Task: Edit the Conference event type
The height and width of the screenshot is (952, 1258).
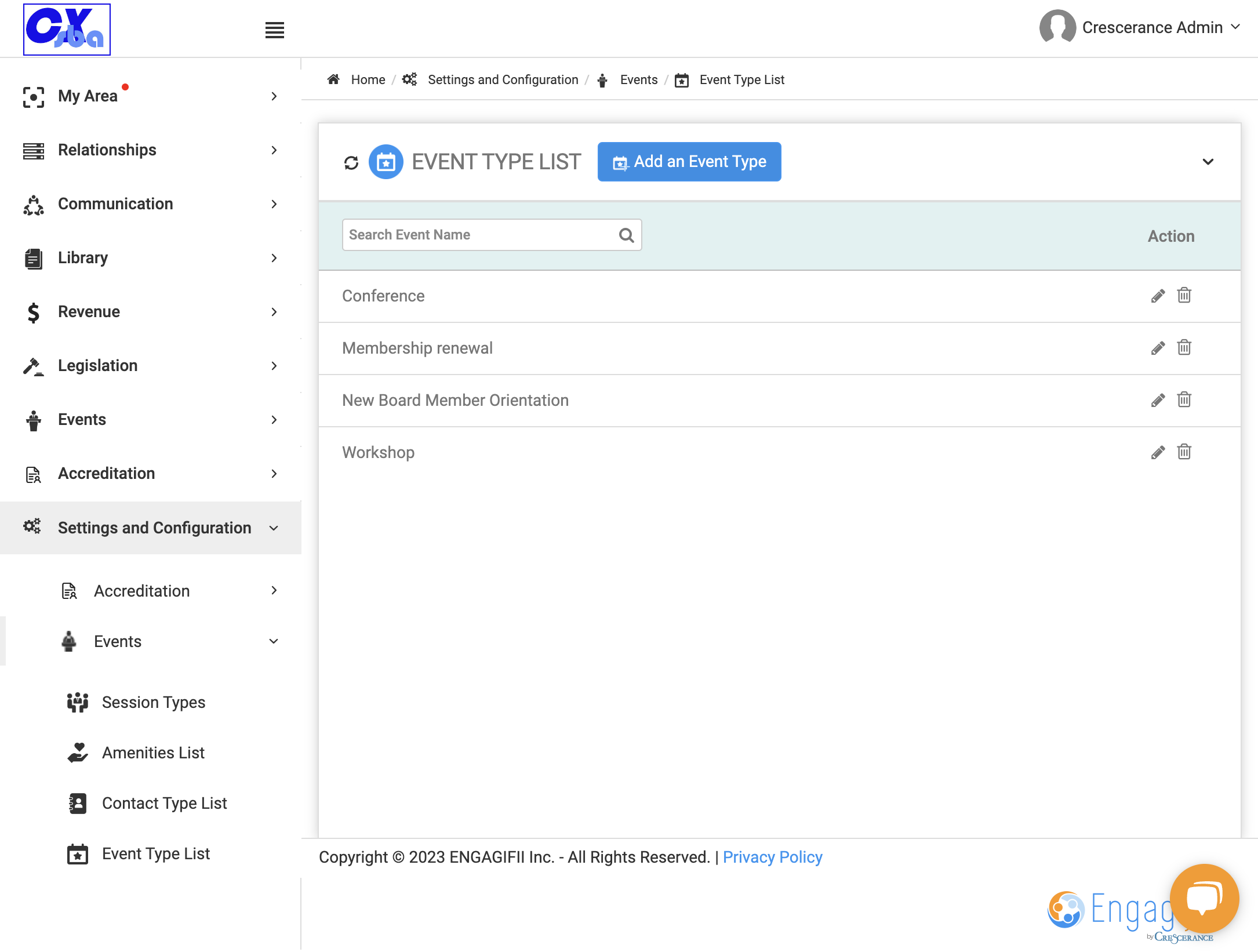Action: [x=1158, y=296]
